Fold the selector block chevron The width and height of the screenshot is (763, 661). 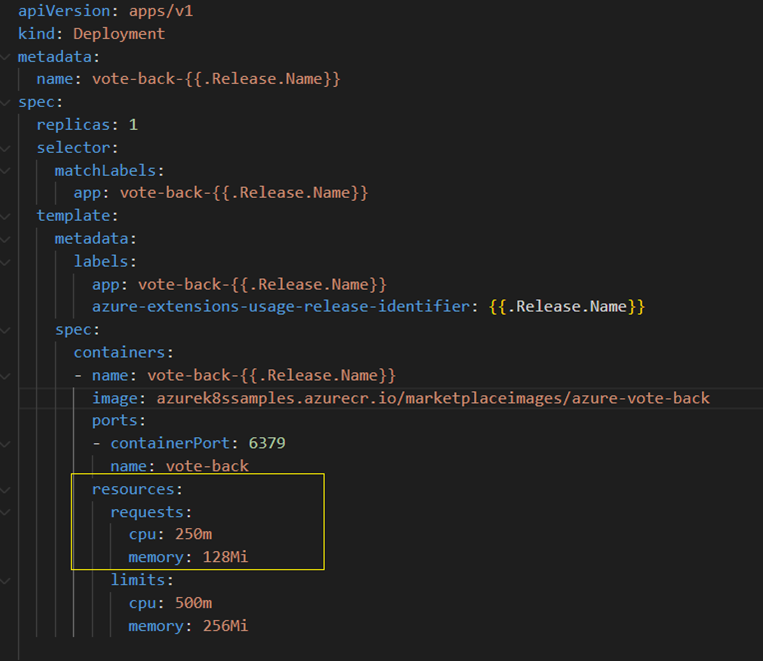[x=5, y=148]
